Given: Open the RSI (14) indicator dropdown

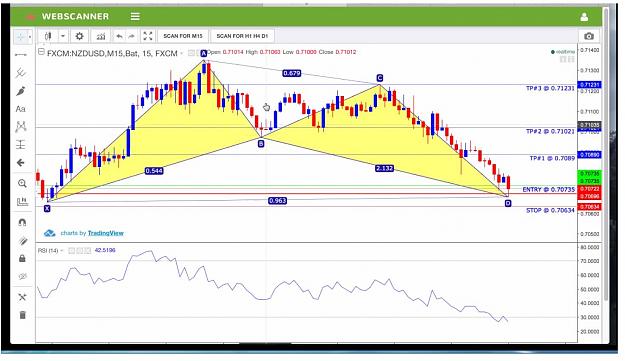Looking at the screenshot, I should tap(62, 251).
